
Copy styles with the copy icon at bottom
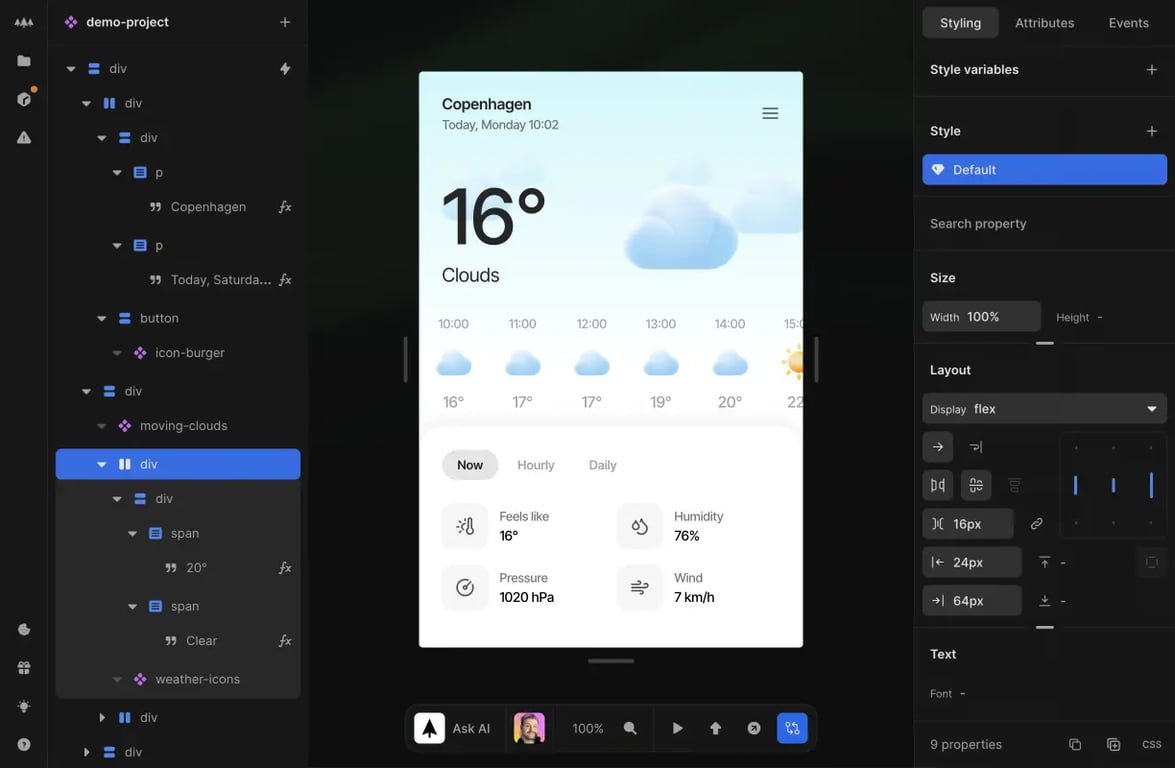tap(1075, 744)
